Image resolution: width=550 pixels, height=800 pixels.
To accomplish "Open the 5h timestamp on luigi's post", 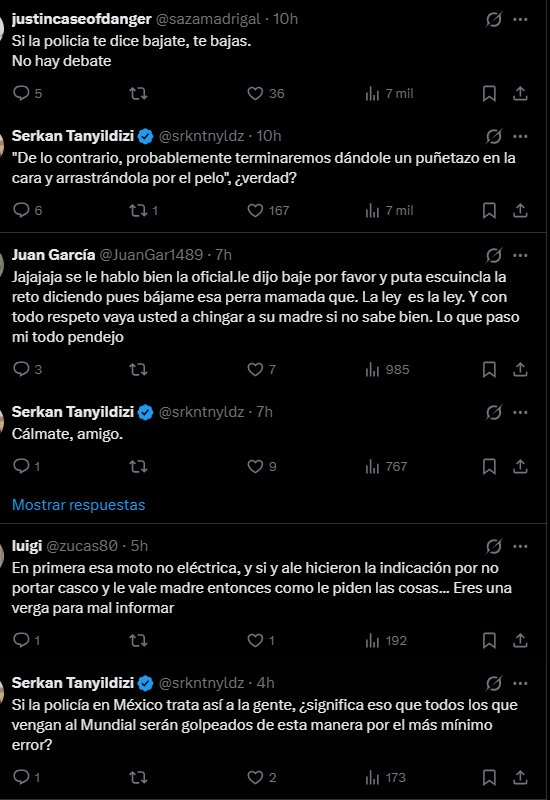I will point(139,546).
